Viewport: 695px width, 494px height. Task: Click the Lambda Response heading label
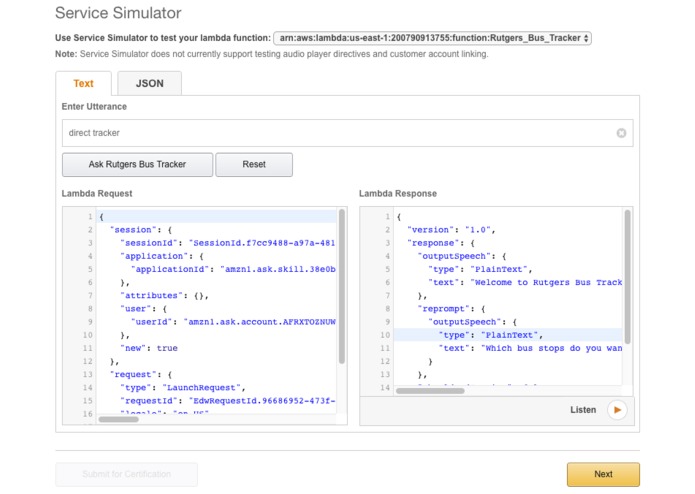click(x=398, y=194)
